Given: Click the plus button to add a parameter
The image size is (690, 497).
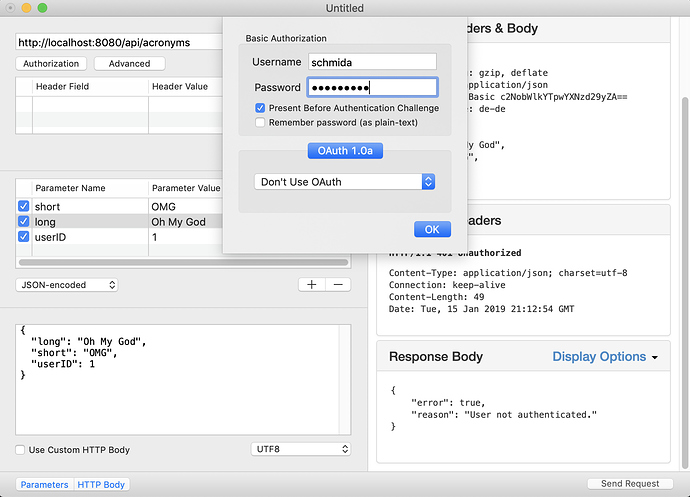Looking at the screenshot, I should pos(312,285).
